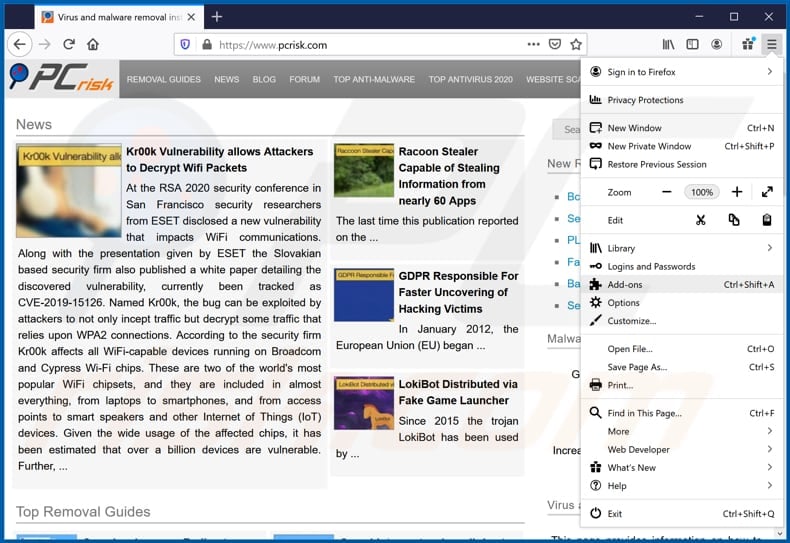Open the Kr00k Vulnerability article headline
Image resolution: width=790 pixels, height=543 pixels.
219,160
